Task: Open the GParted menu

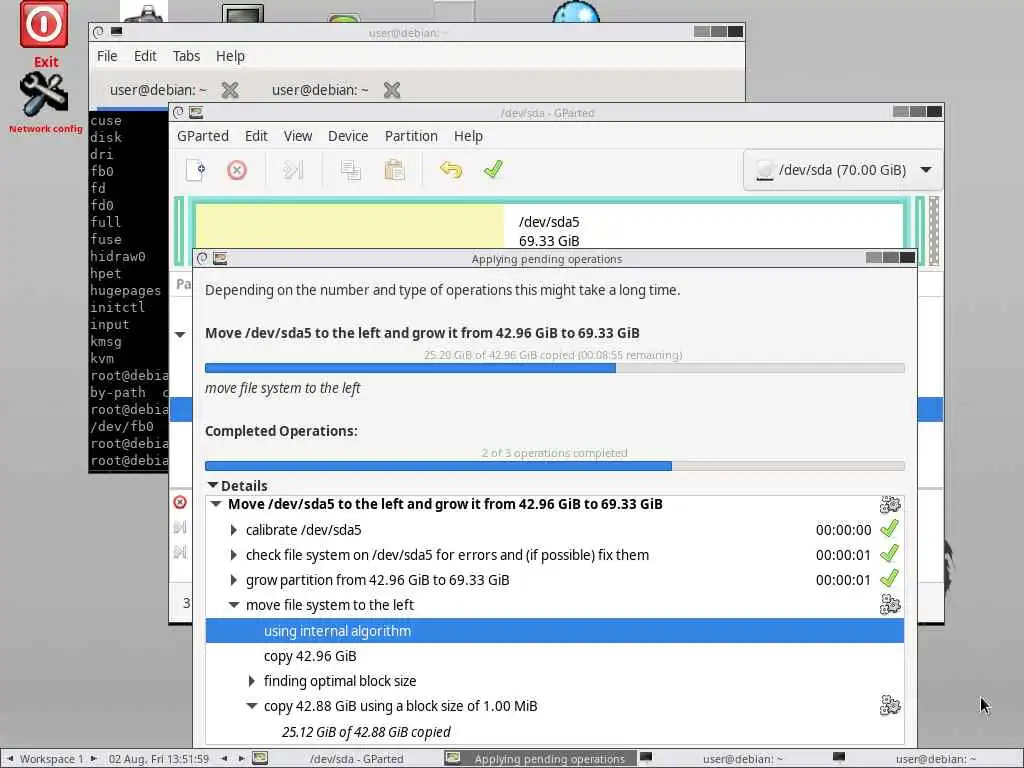Action: click(x=202, y=136)
